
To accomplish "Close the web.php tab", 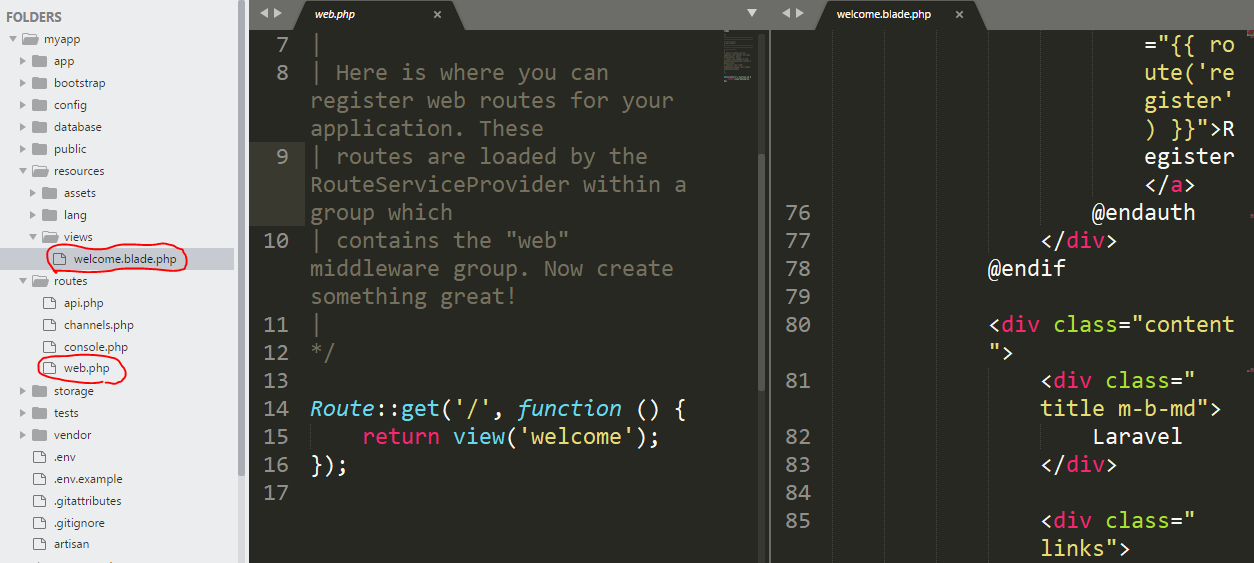I will [x=438, y=14].
